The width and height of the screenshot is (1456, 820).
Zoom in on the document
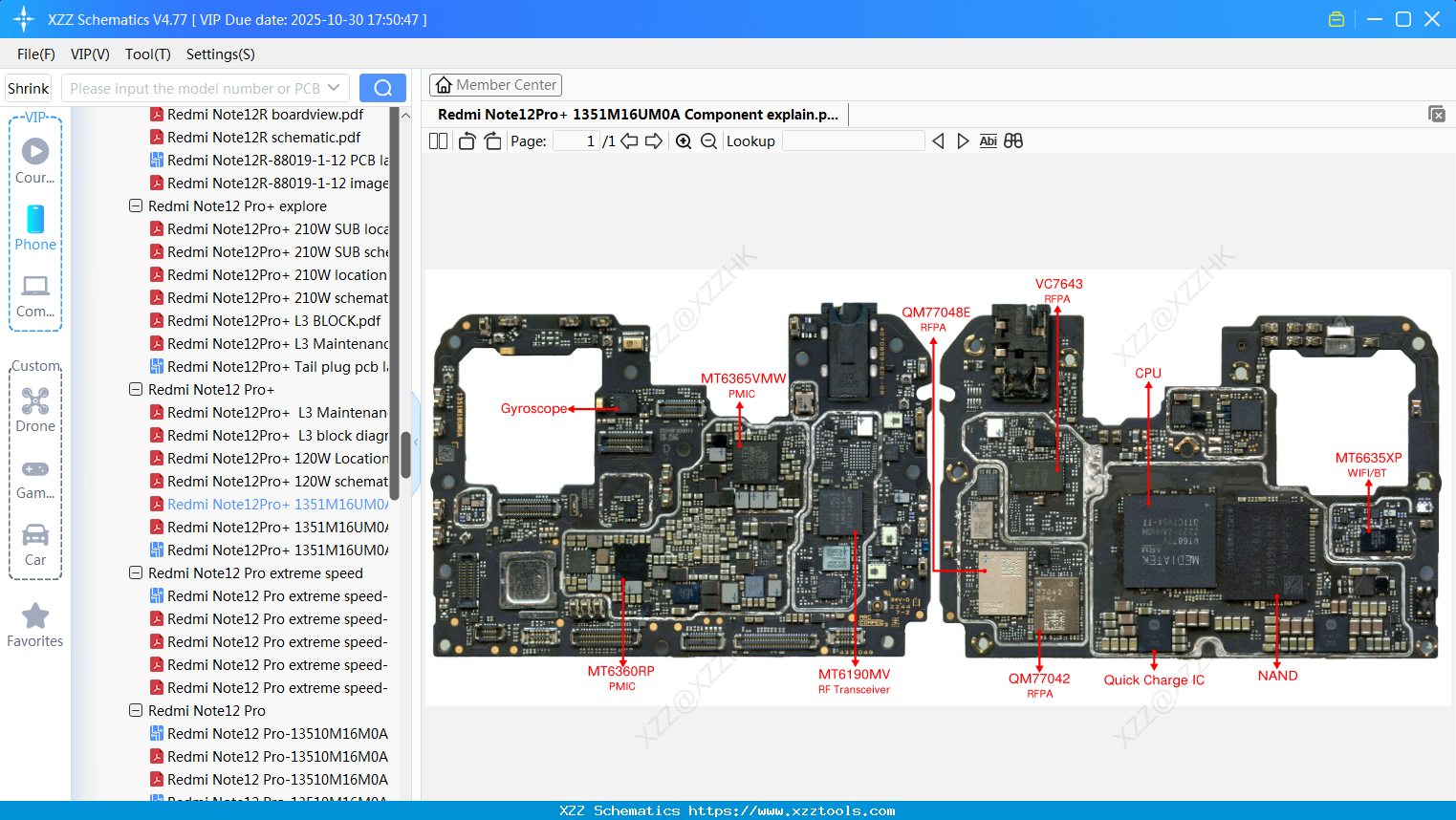pyautogui.click(x=684, y=141)
